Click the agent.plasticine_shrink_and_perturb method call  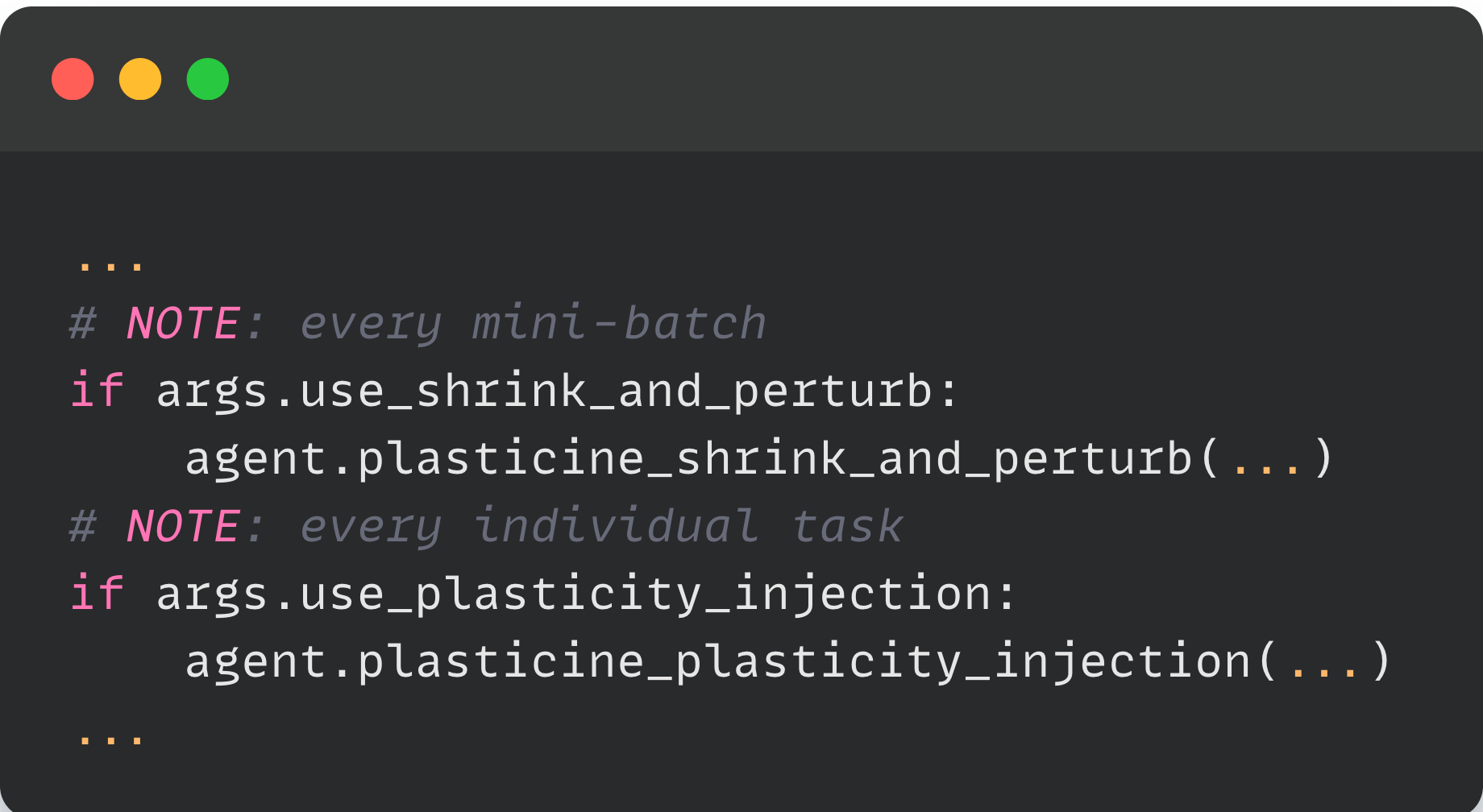coord(689,459)
